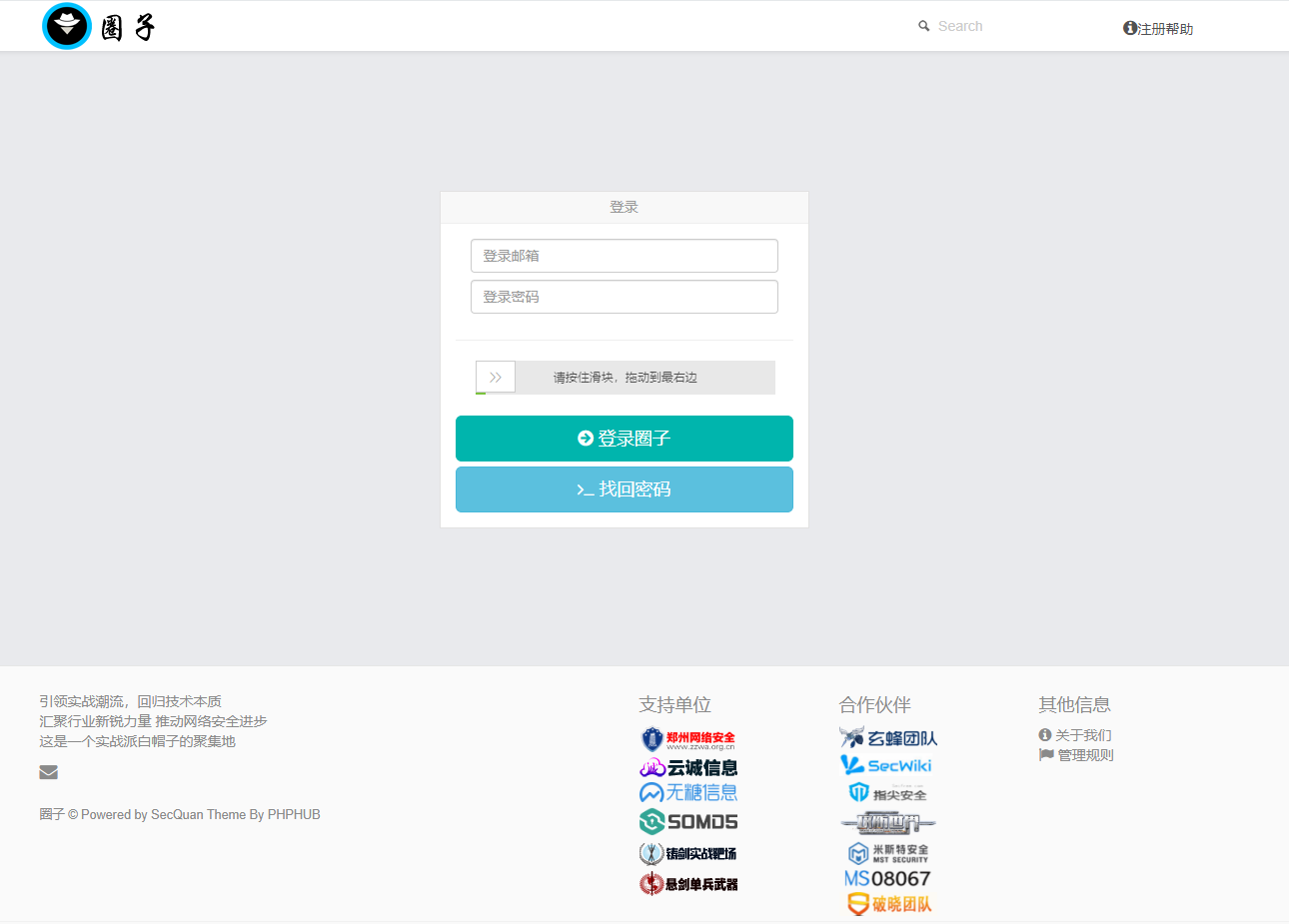Click the 指尖安全 shield logo
1289x924 pixels.
tap(887, 792)
